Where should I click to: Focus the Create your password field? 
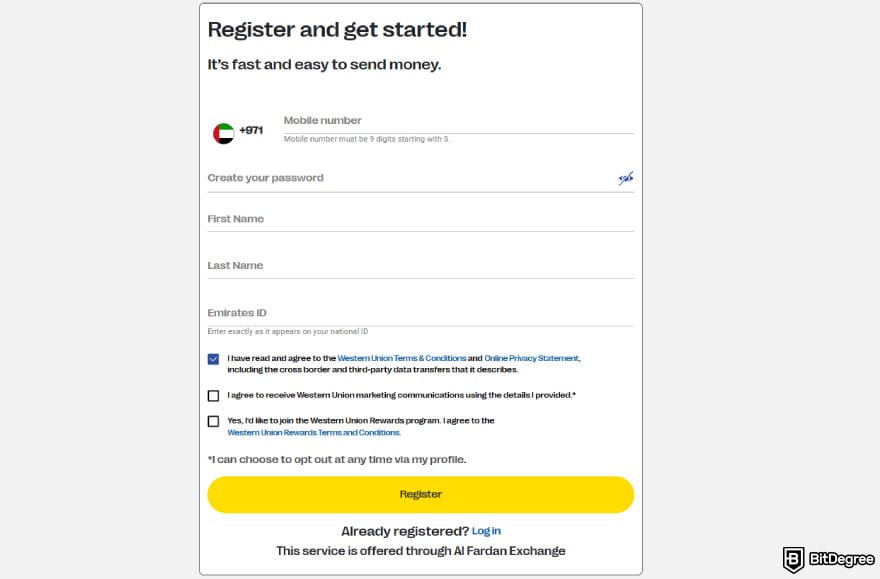[400, 178]
